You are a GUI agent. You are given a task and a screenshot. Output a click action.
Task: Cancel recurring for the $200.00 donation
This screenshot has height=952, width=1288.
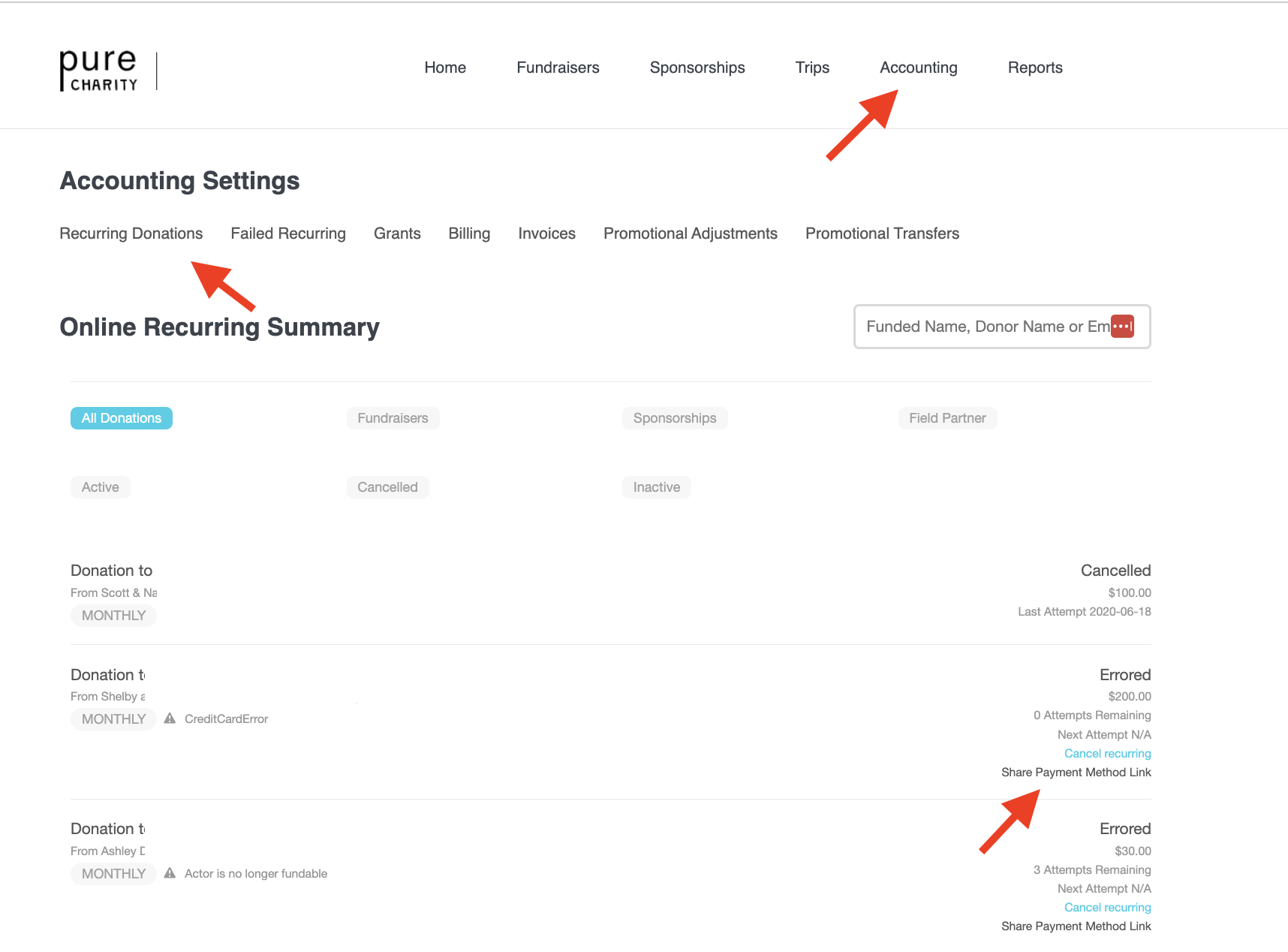pos(1107,754)
